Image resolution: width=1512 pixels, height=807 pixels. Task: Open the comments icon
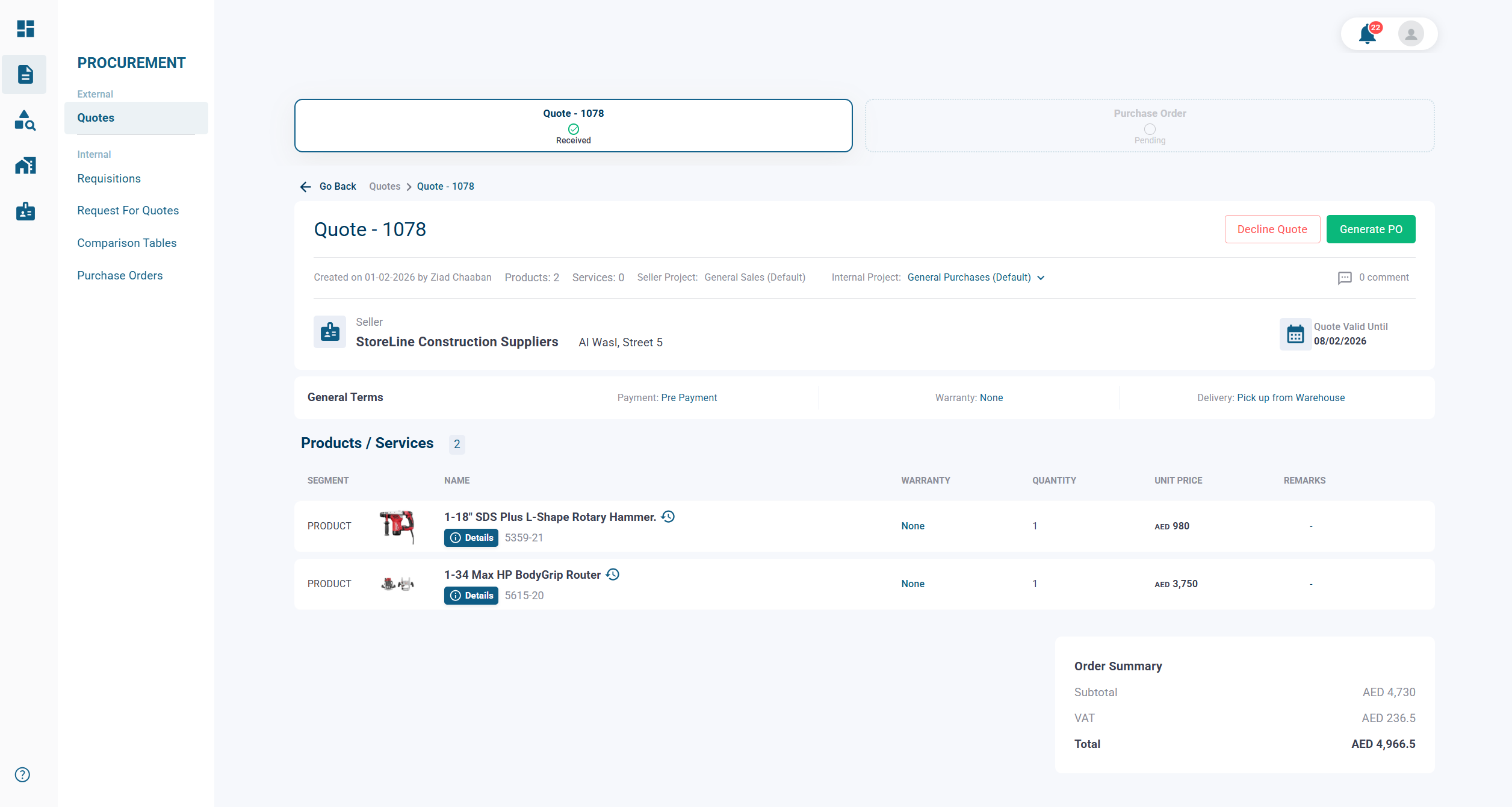point(1344,278)
